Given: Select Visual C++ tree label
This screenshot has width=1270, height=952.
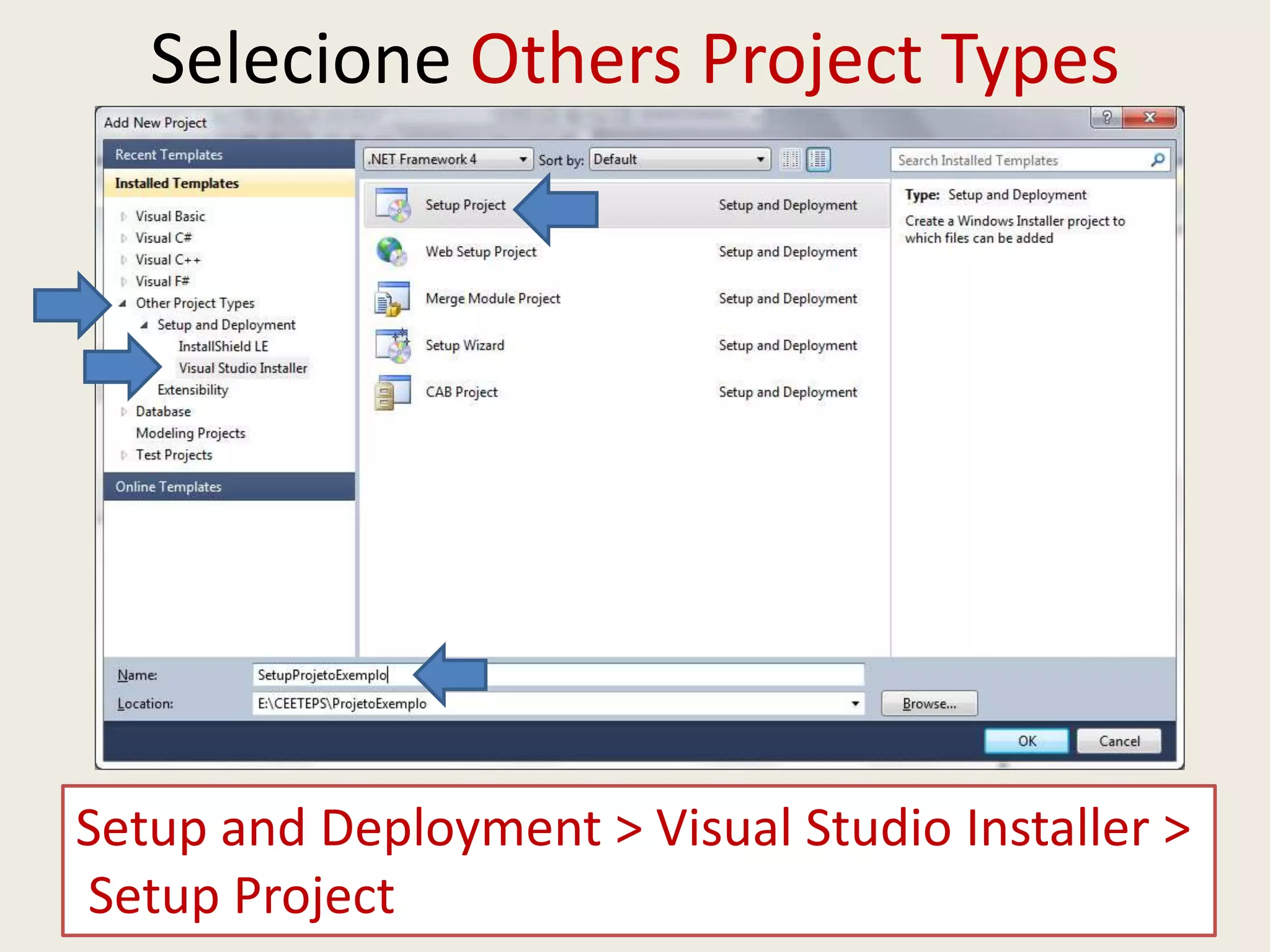Looking at the screenshot, I should pyautogui.click(x=168, y=260).
